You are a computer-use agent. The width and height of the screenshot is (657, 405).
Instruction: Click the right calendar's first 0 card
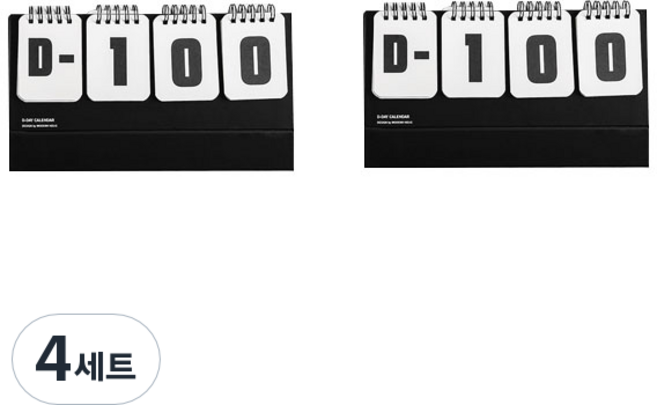click(x=541, y=55)
